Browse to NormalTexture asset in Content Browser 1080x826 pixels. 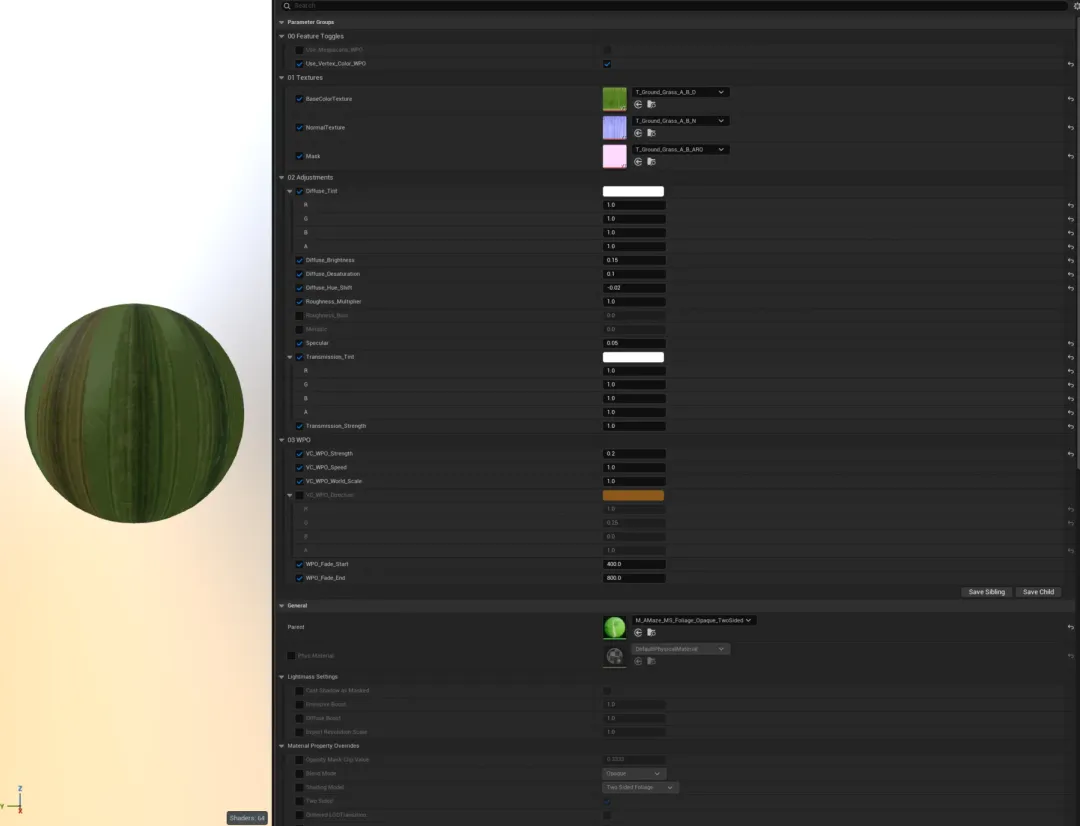click(x=651, y=133)
